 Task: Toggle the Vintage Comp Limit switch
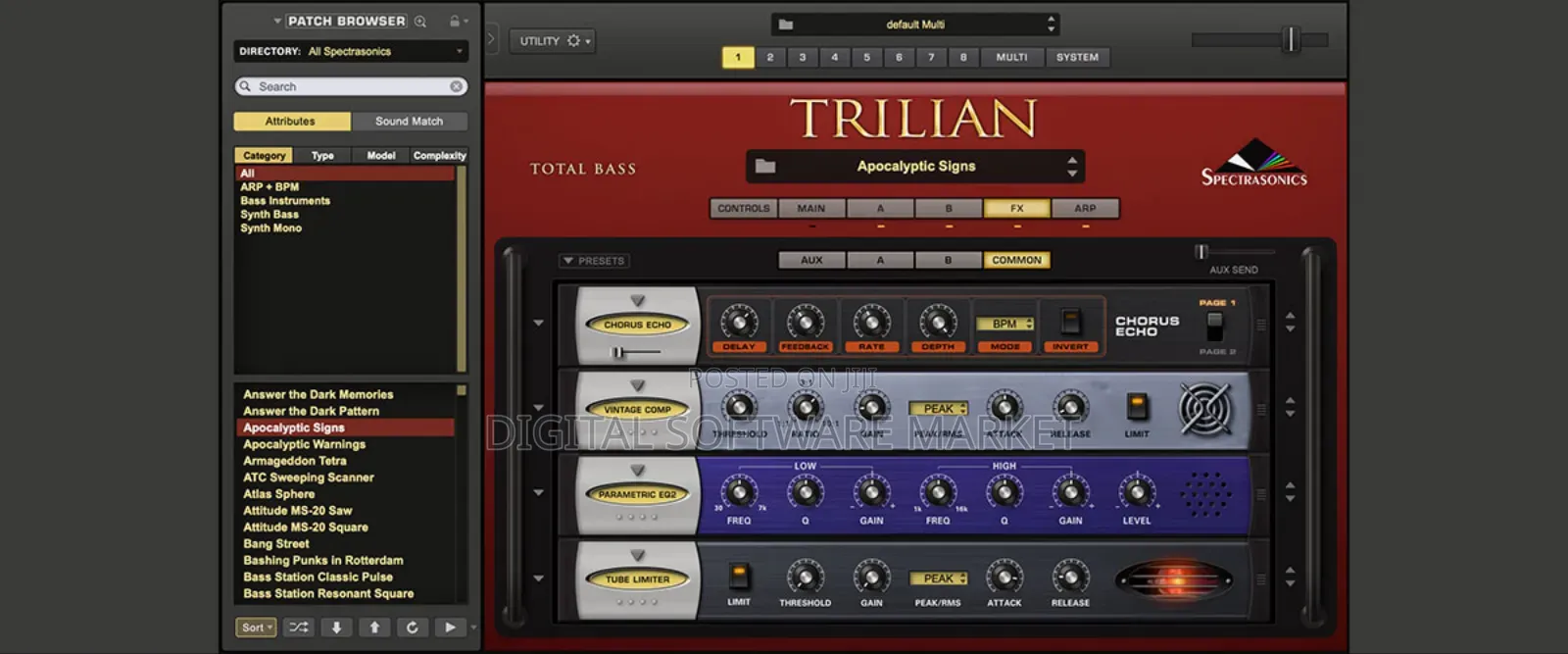tap(1137, 405)
